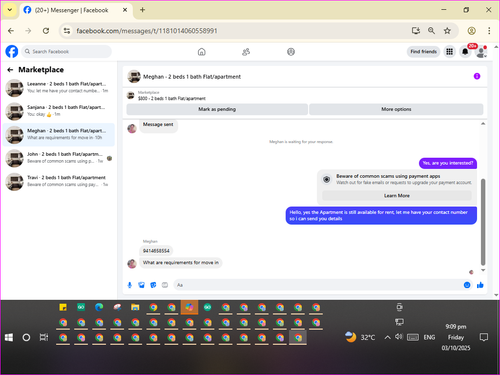This screenshot has height=375, width=500.
Task: Click the More options button
Action: (396, 109)
